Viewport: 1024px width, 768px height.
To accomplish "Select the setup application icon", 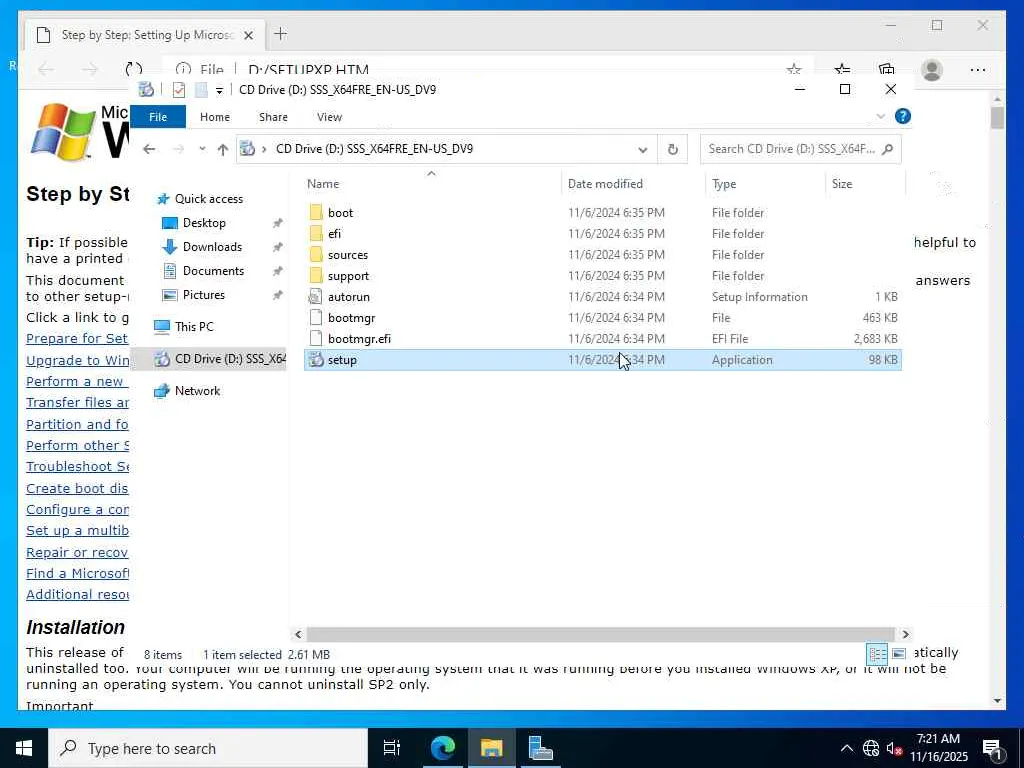I will click(x=316, y=360).
